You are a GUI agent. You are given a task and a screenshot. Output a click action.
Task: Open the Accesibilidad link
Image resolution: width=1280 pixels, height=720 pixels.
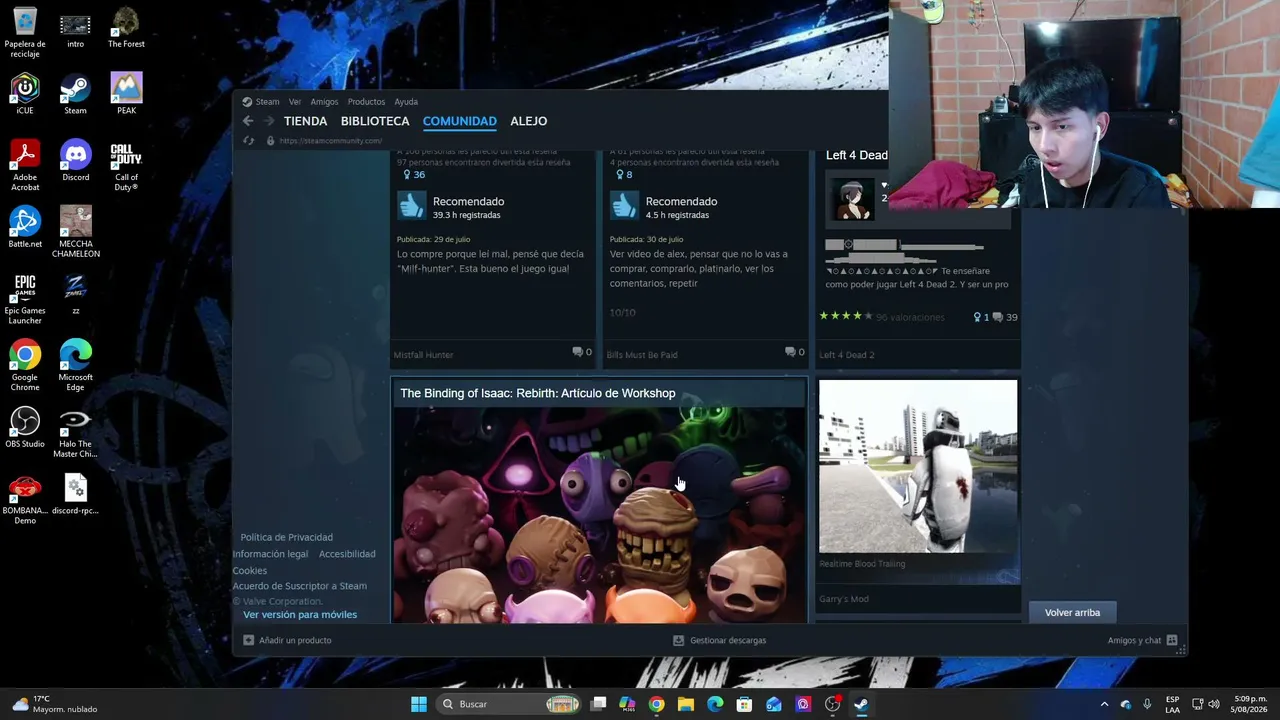(347, 554)
